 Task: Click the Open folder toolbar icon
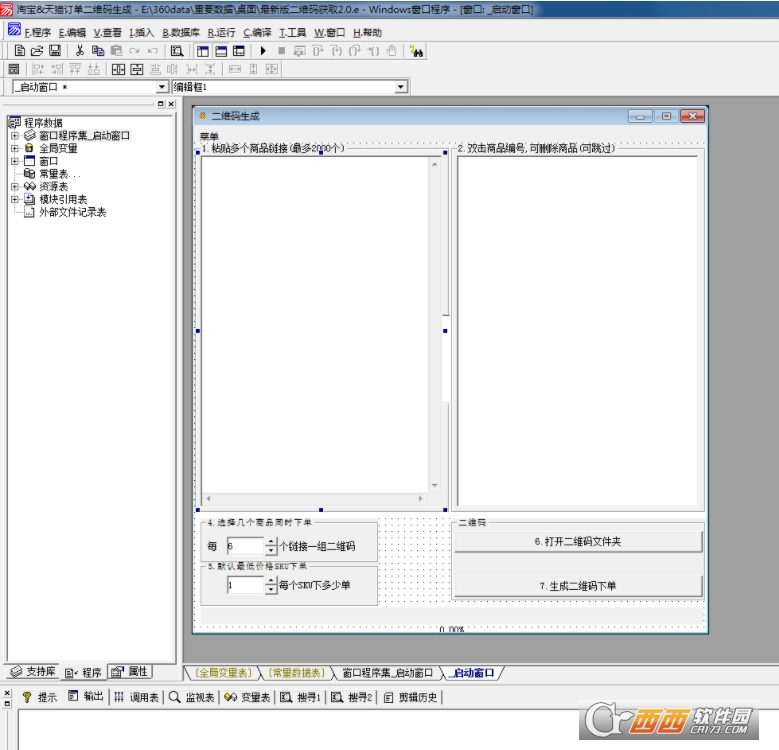[x=37, y=50]
